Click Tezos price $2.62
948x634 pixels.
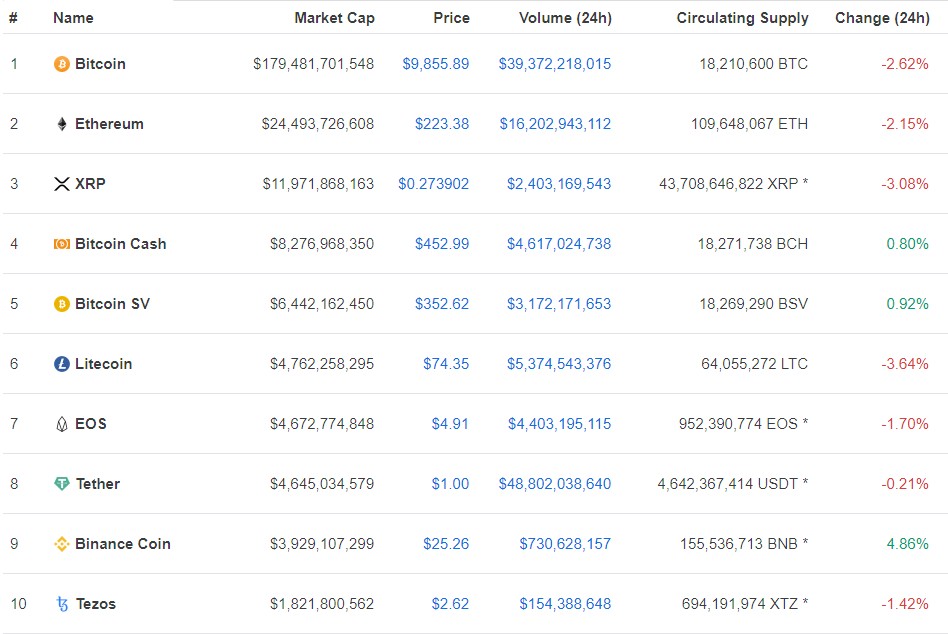click(450, 604)
